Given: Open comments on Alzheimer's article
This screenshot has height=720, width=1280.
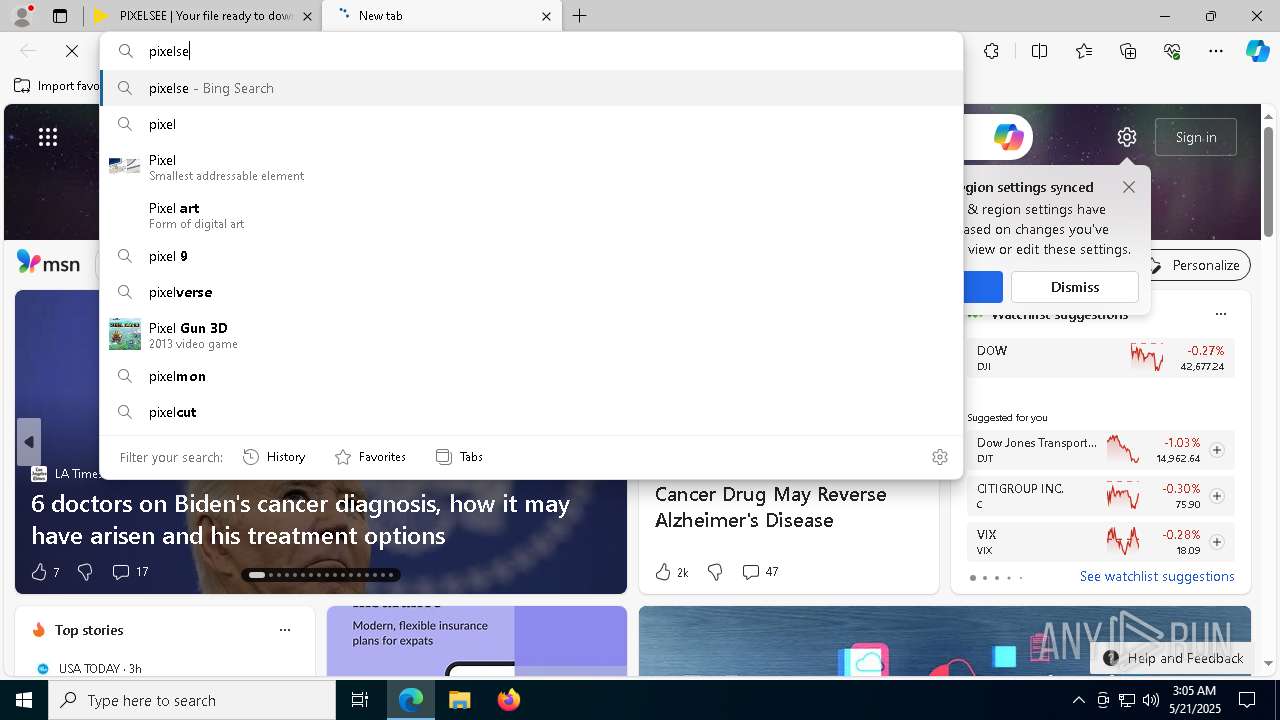Looking at the screenshot, I should (760, 572).
